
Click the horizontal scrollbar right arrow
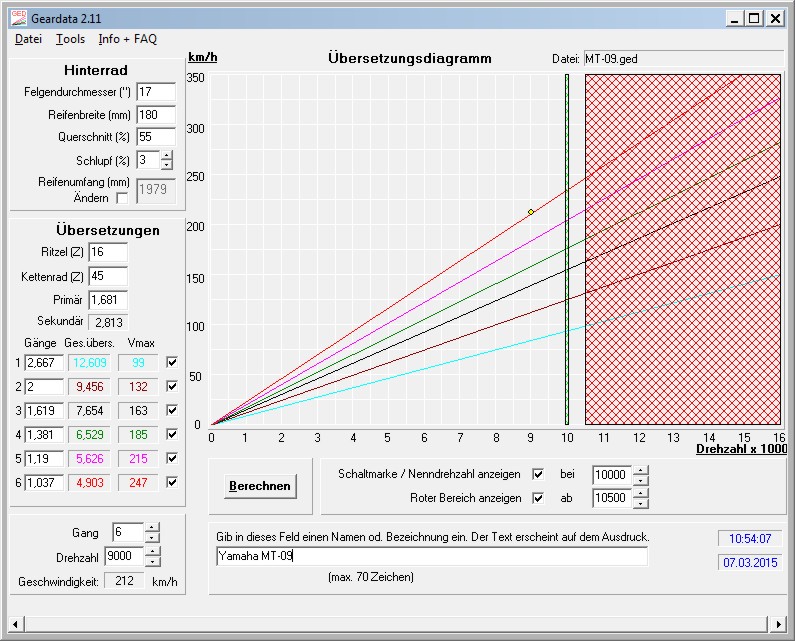778,624
